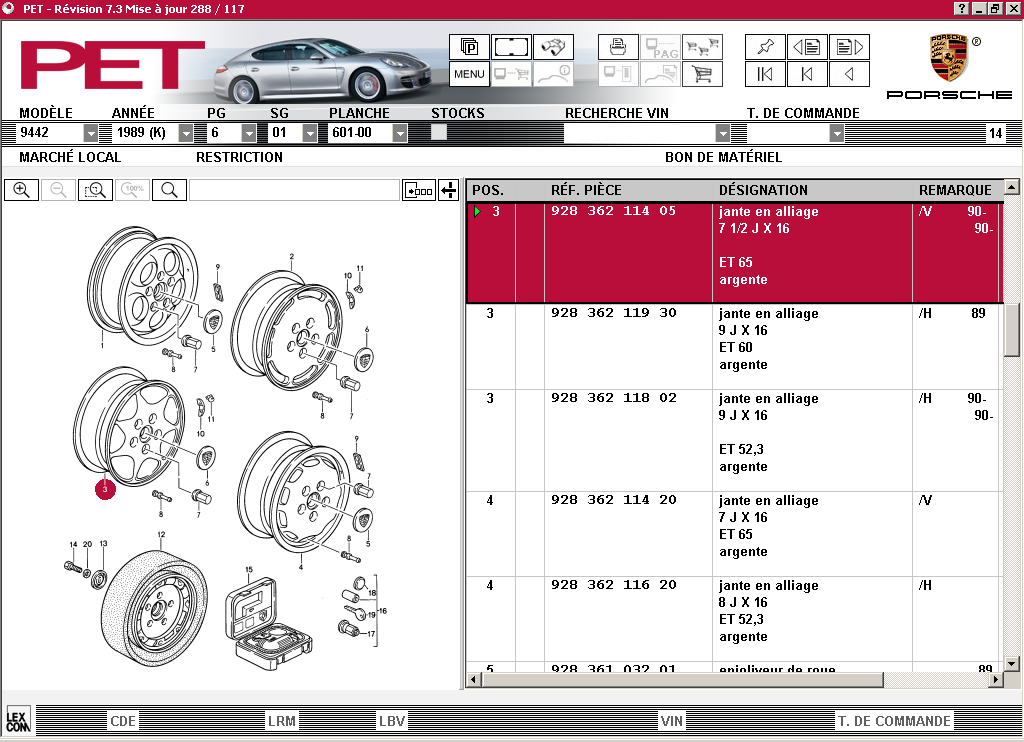Click the double-bar jump-to-first arrow
The height and width of the screenshot is (742, 1024).
pyautogui.click(x=765, y=74)
